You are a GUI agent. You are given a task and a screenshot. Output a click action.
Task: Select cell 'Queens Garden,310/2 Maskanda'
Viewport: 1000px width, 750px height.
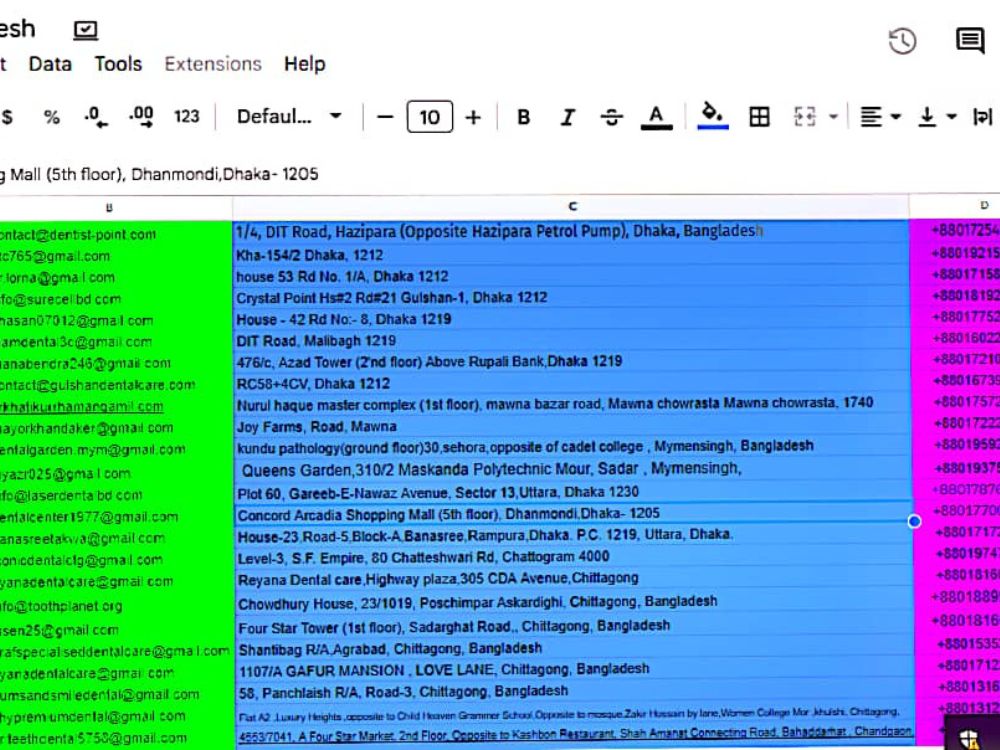coord(571,470)
